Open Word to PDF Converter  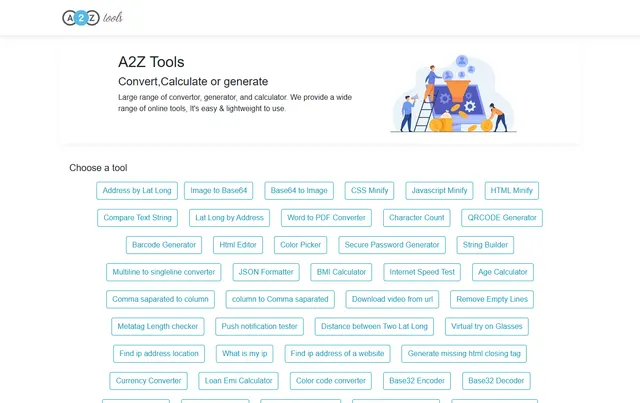(326, 218)
